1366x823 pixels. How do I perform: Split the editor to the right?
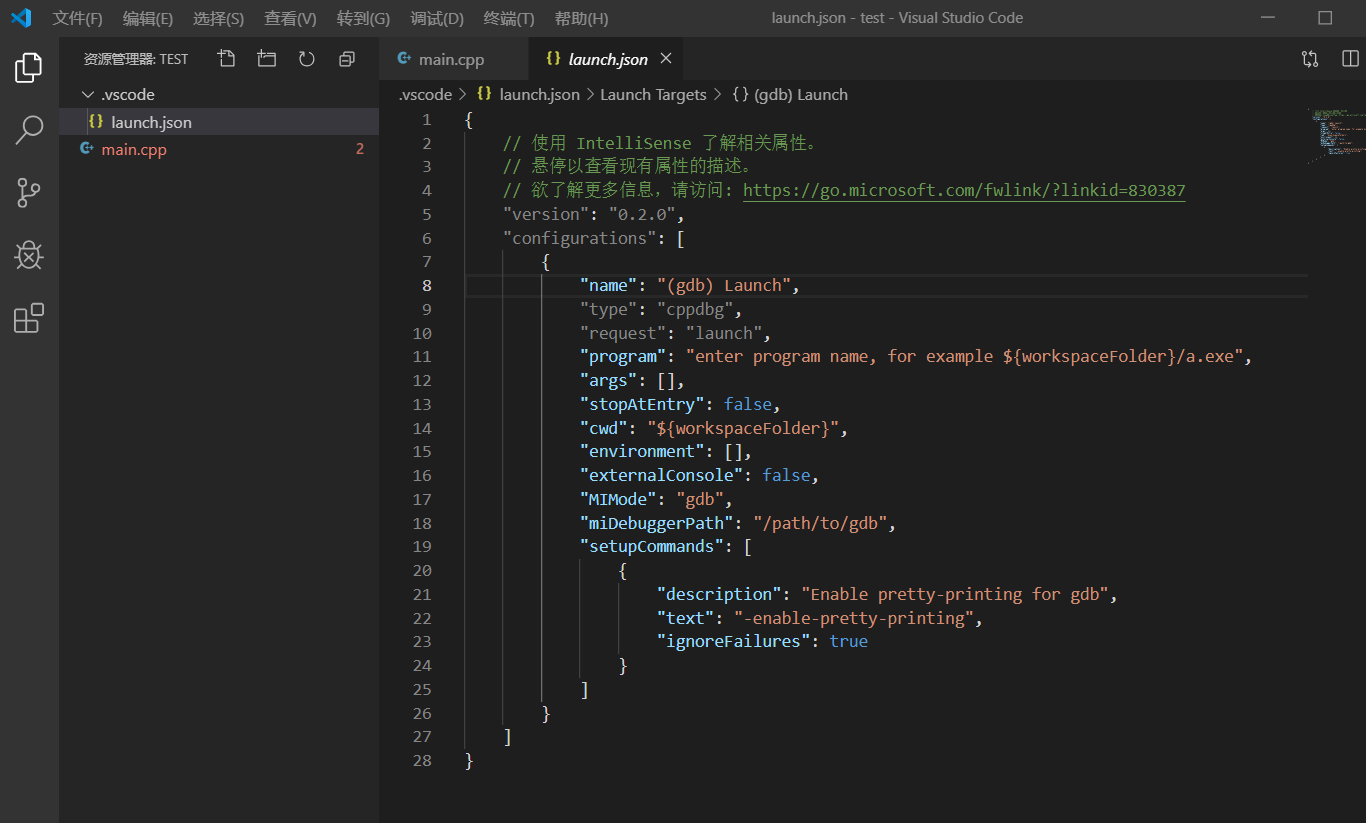pos(1350,59)
